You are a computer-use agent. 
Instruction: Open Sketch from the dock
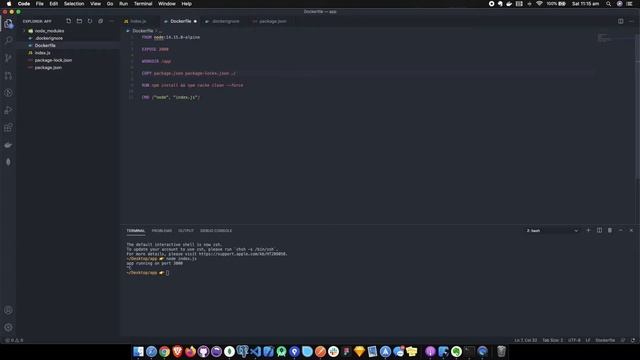[359, 351]
